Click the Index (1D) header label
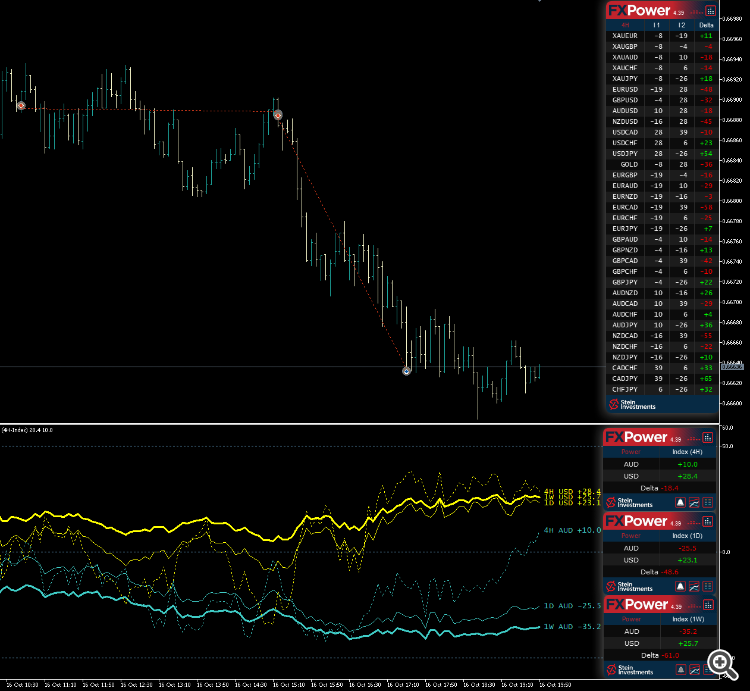 [687, 536]
